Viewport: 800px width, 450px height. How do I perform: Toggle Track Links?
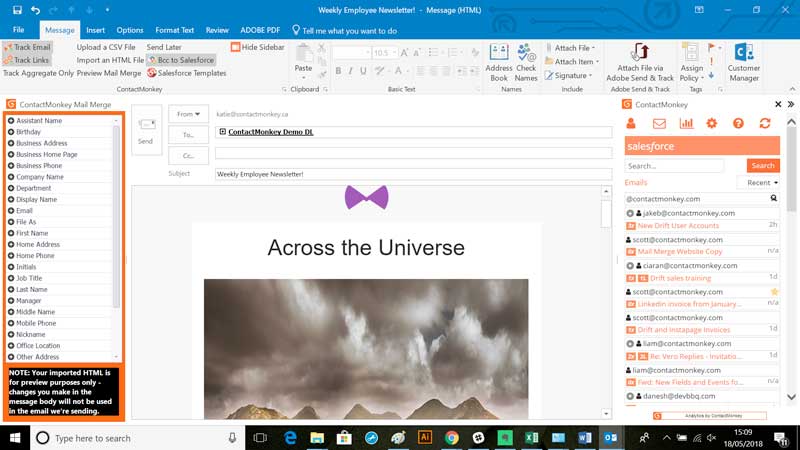coord(26,60)
